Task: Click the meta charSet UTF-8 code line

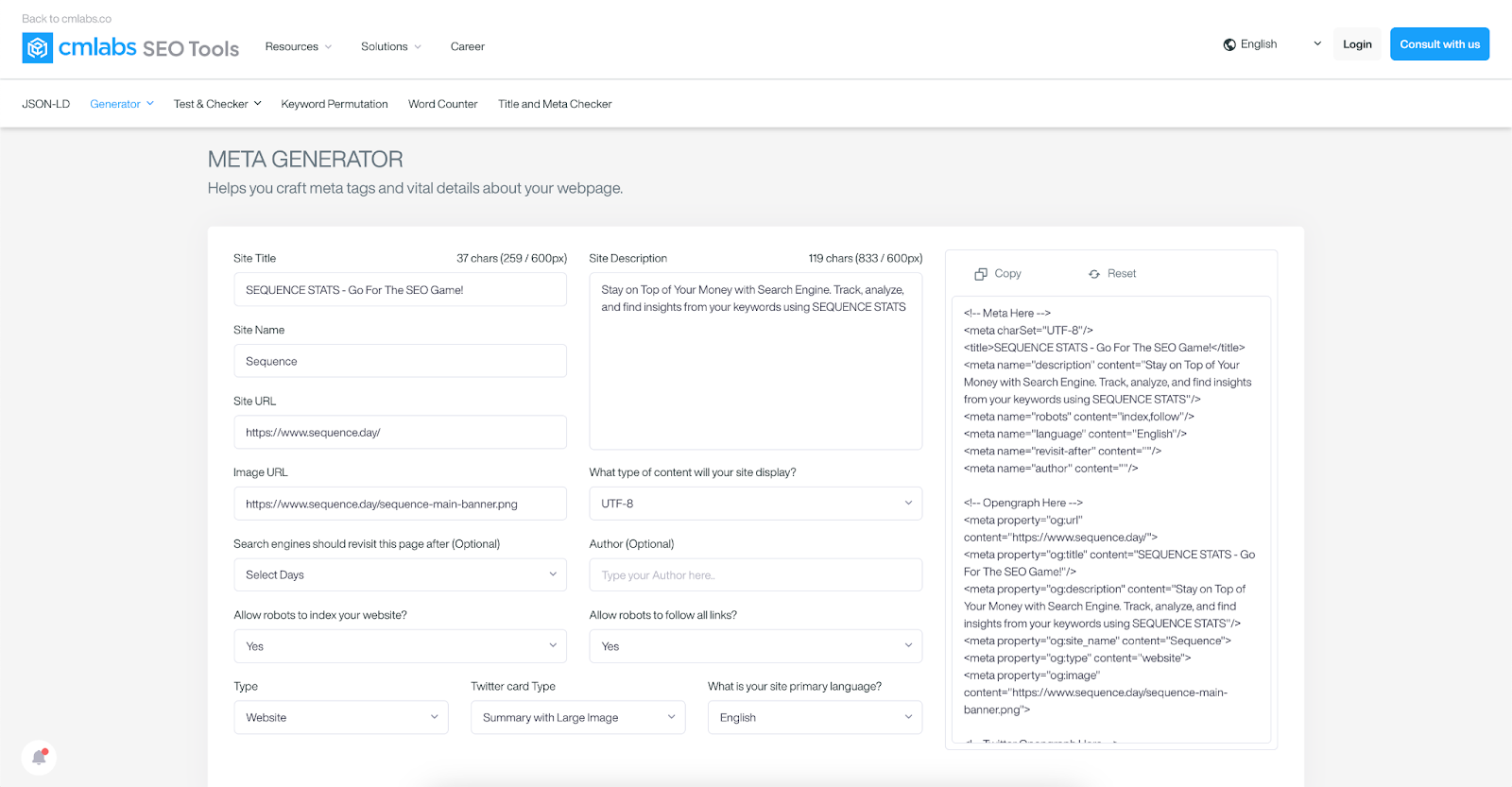Action: (1028, 331)
